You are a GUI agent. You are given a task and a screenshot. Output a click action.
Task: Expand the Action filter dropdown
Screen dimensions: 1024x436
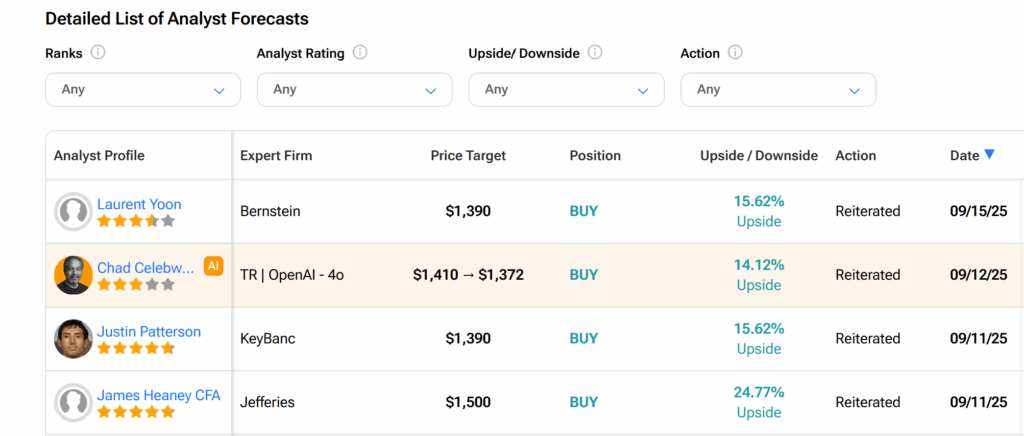(x=778, y=90)
